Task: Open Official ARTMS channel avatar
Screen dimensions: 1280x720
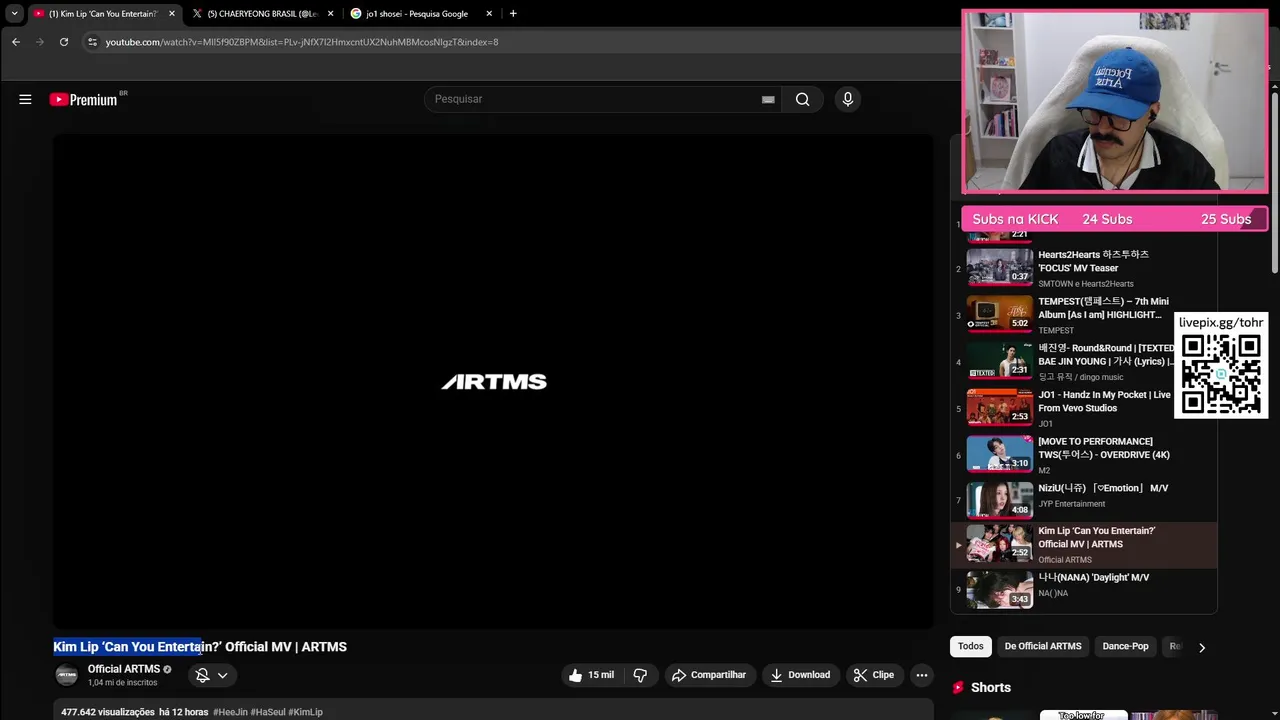Action: (66, 675)
